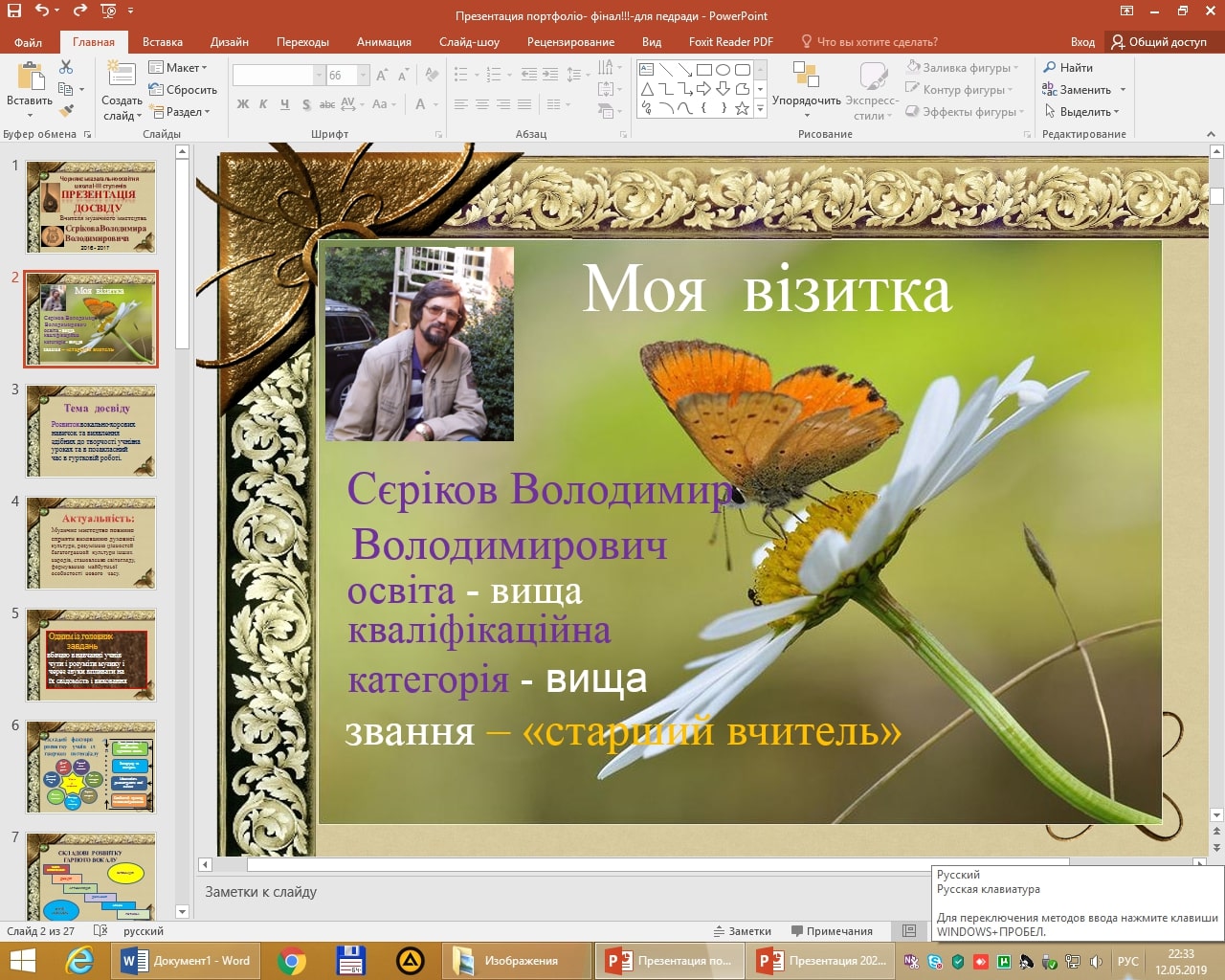
Task: Expand the Выделить selection dropdown
Action: 1080,112
